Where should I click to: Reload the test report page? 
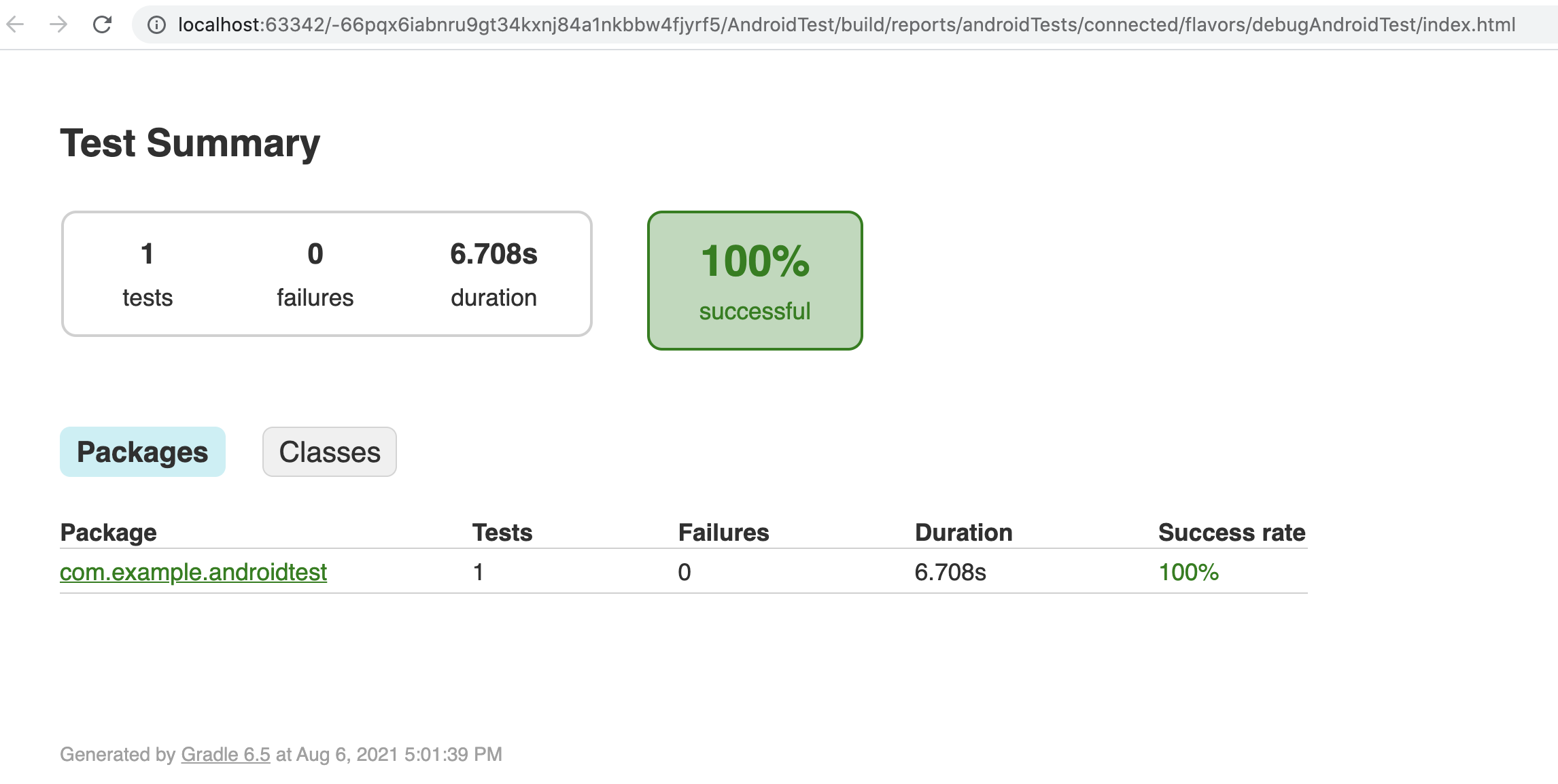(x=102, y=25)
